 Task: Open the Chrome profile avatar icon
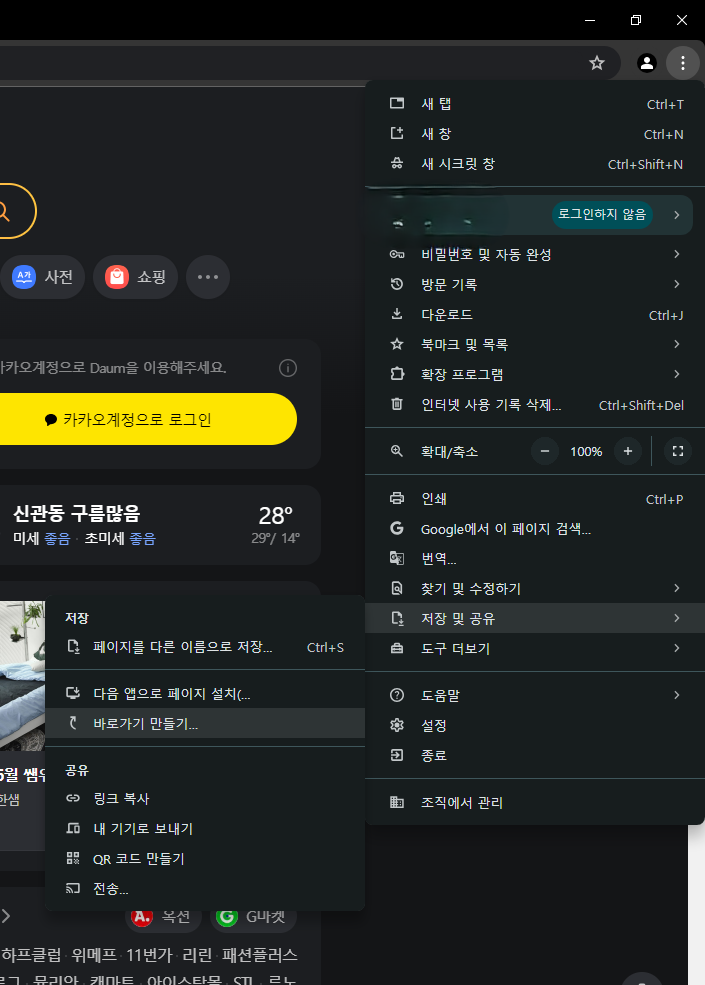click(x=647, y=63)
